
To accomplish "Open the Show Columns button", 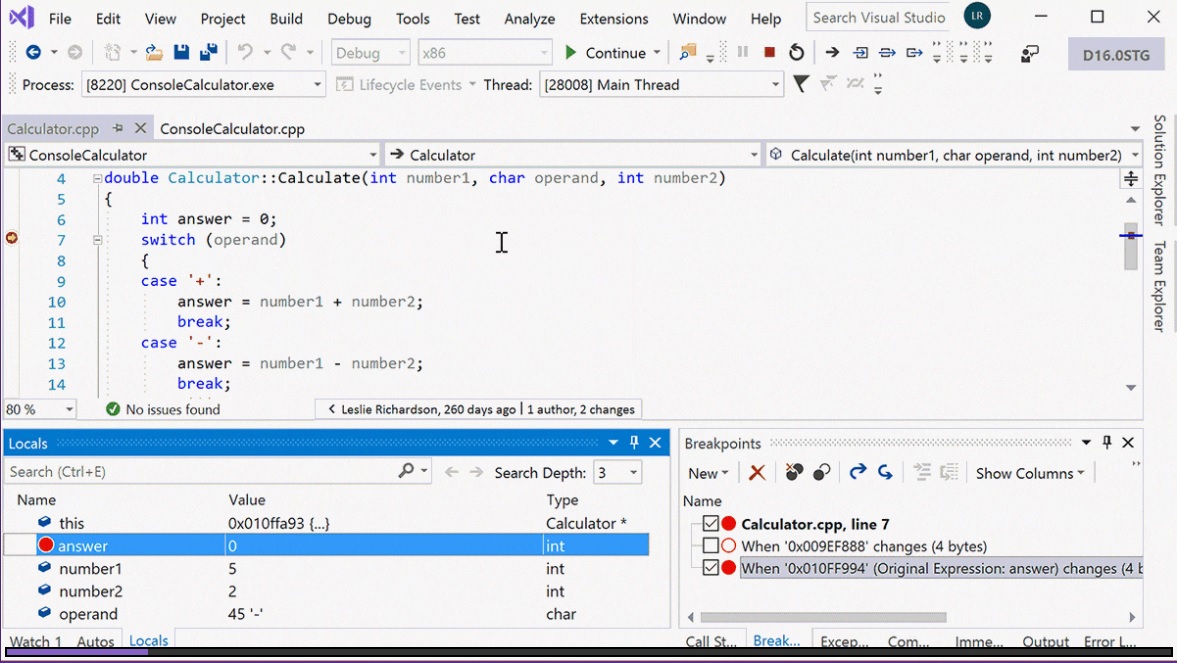I will coord(1030,473).
